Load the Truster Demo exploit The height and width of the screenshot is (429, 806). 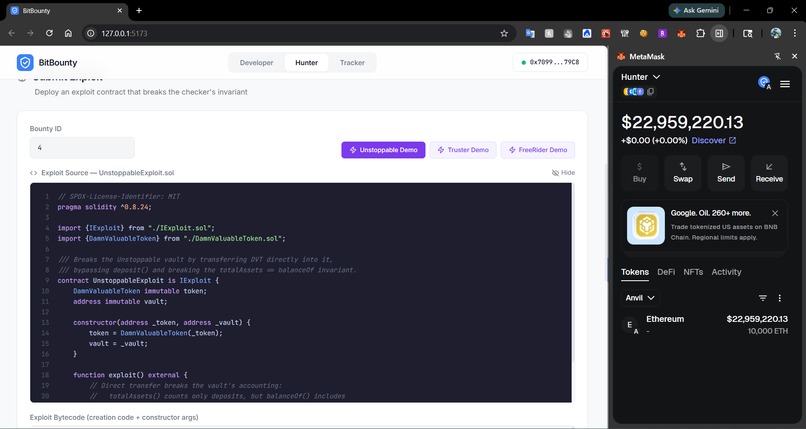tap(463, 150)
